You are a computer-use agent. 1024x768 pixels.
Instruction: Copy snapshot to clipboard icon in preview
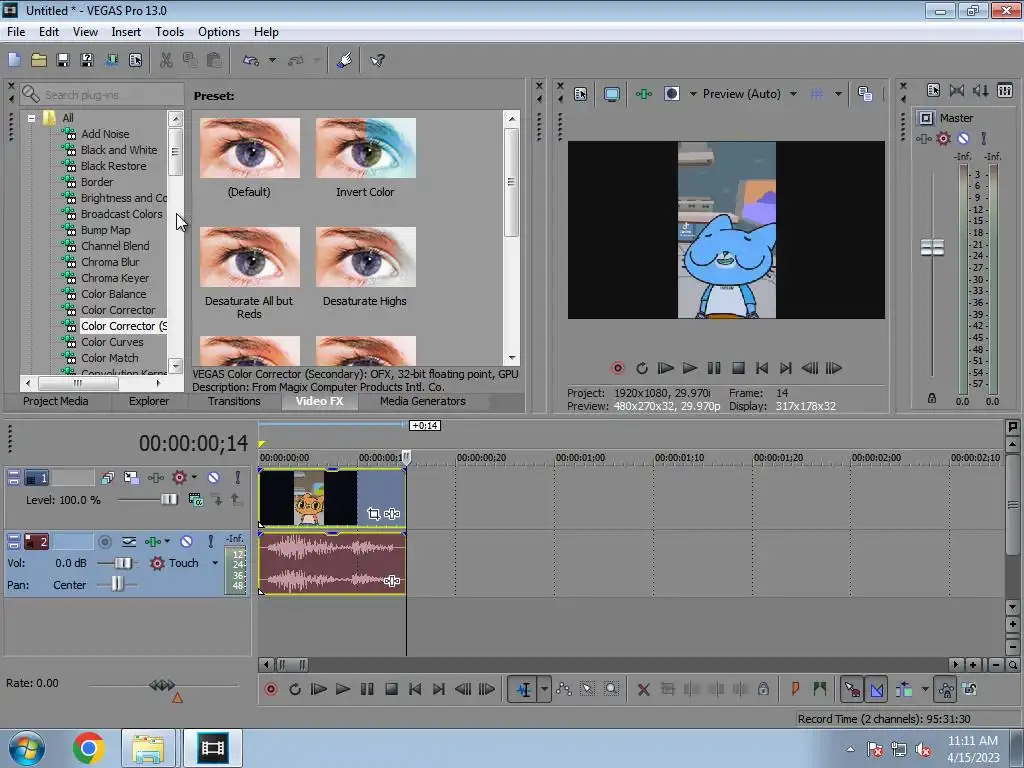coord(865,94)
